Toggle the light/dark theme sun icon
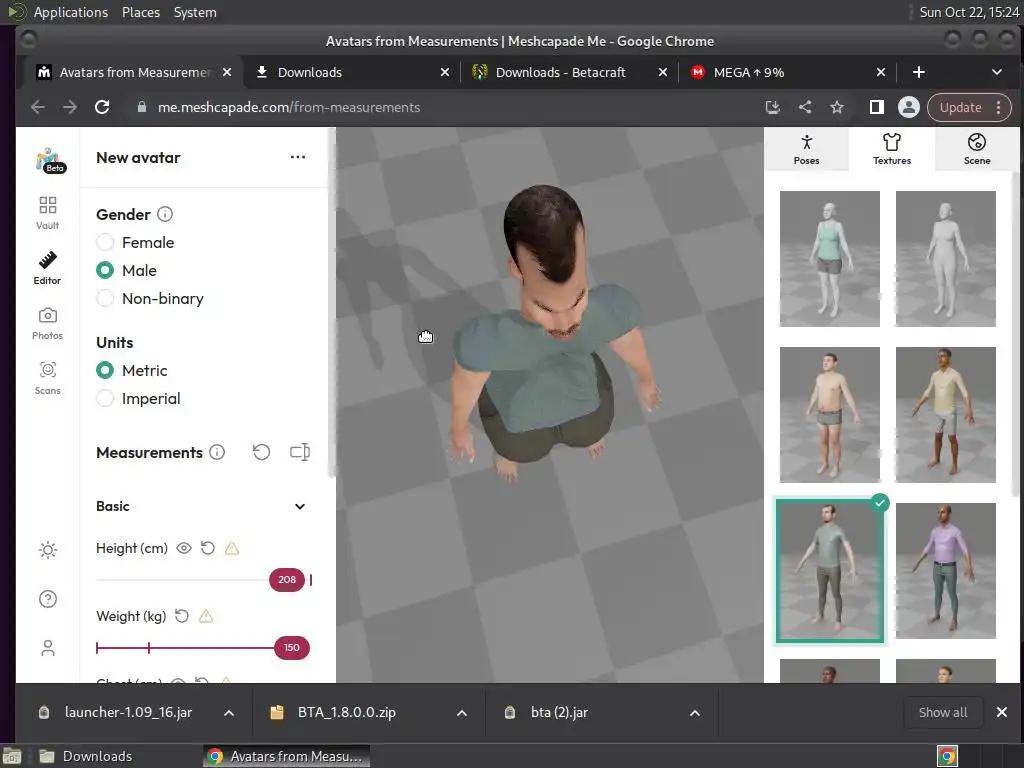 pyautogui.click(x=48, y=550)
